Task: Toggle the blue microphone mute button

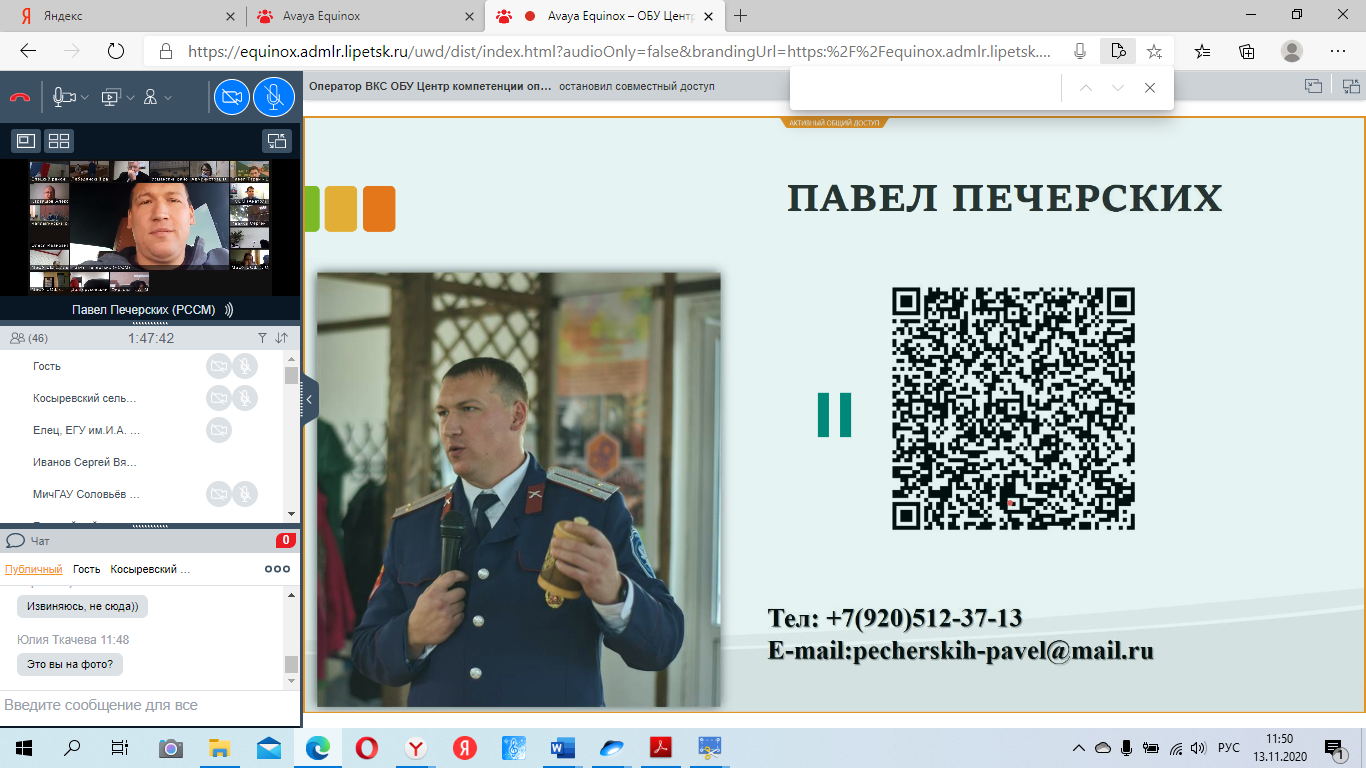Action: coord(273,97)
